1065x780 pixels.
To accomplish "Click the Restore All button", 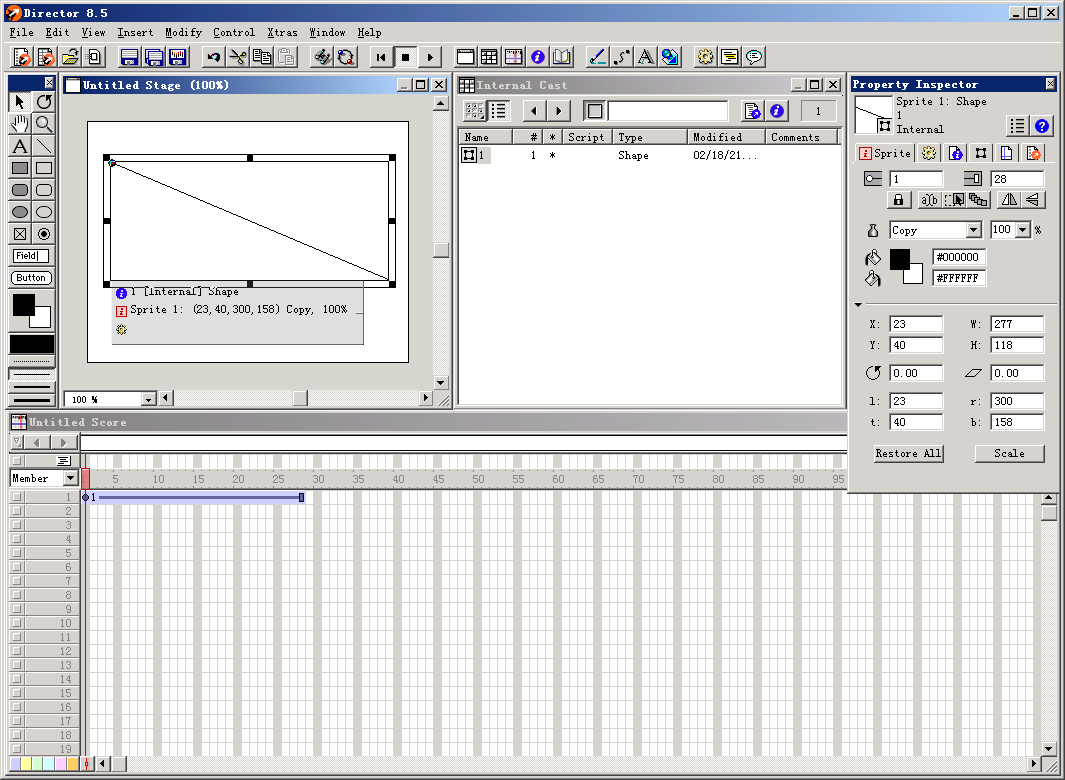I will tap(908, 453).
